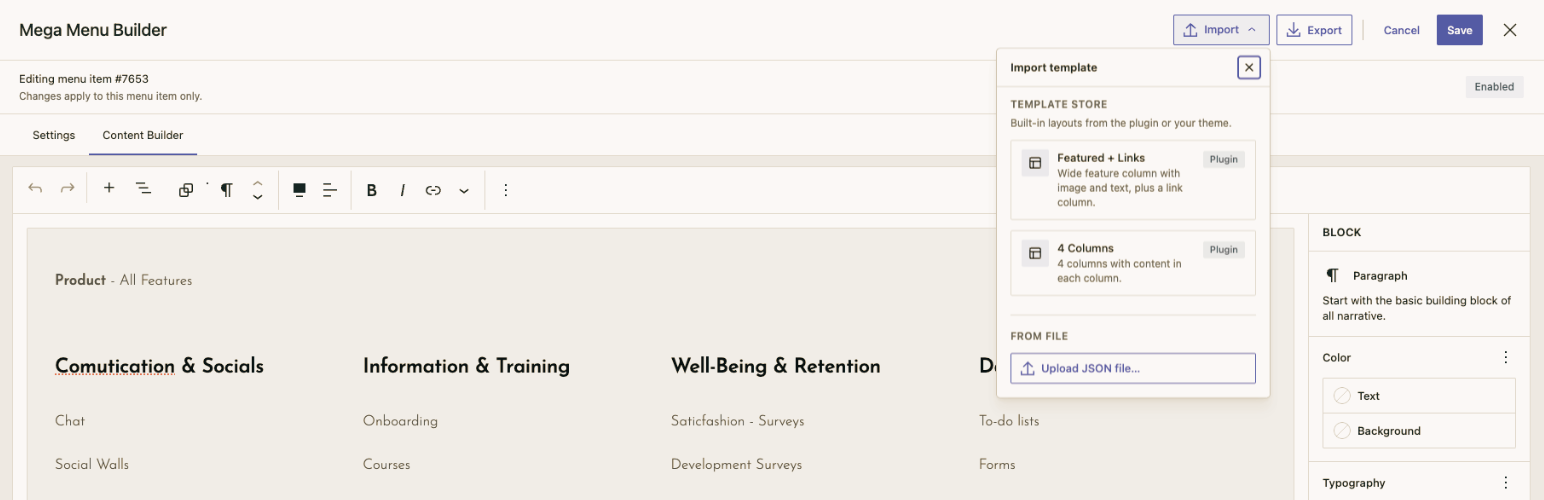Select the Content Builder tab
This screenshot has width=1544, height=500.
pyautogui.click(x=143, y=135)
